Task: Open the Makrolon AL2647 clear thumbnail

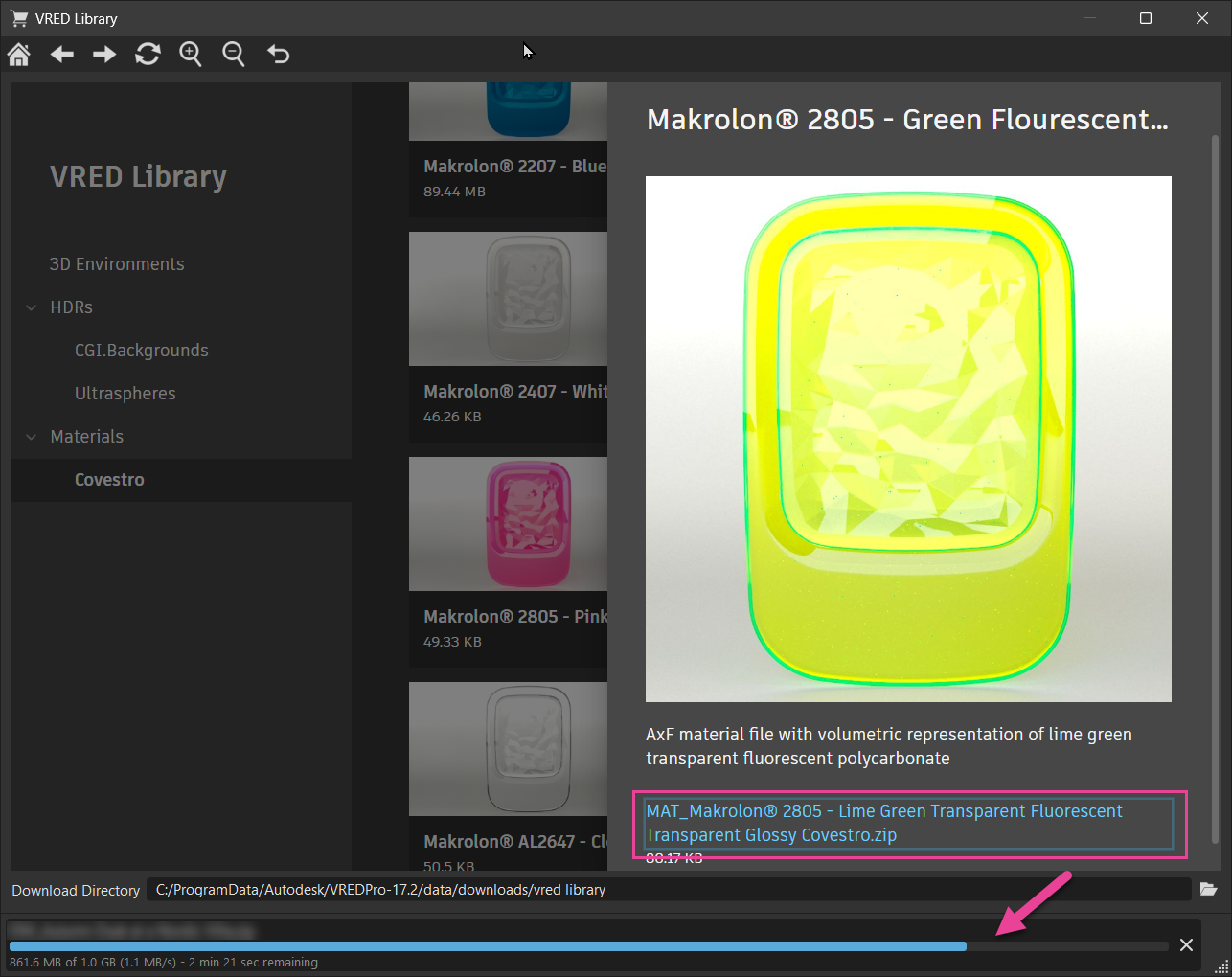Action: tap(508, 749)
